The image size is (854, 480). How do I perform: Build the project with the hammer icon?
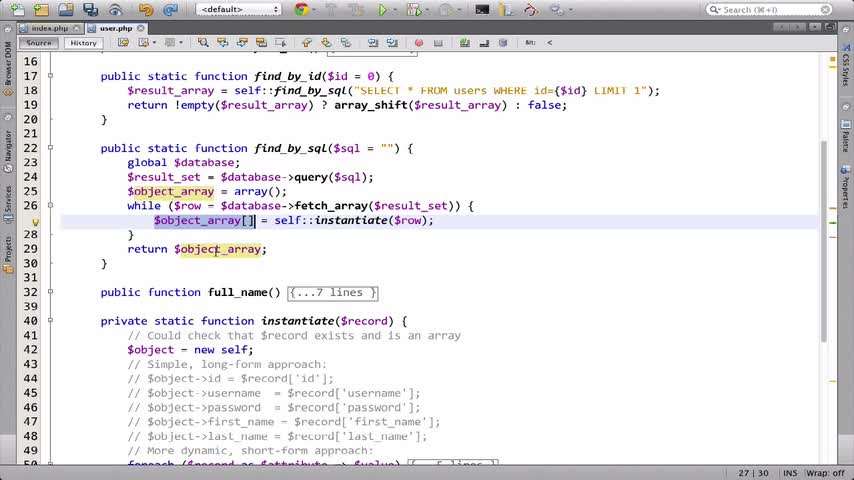point(331,9)
